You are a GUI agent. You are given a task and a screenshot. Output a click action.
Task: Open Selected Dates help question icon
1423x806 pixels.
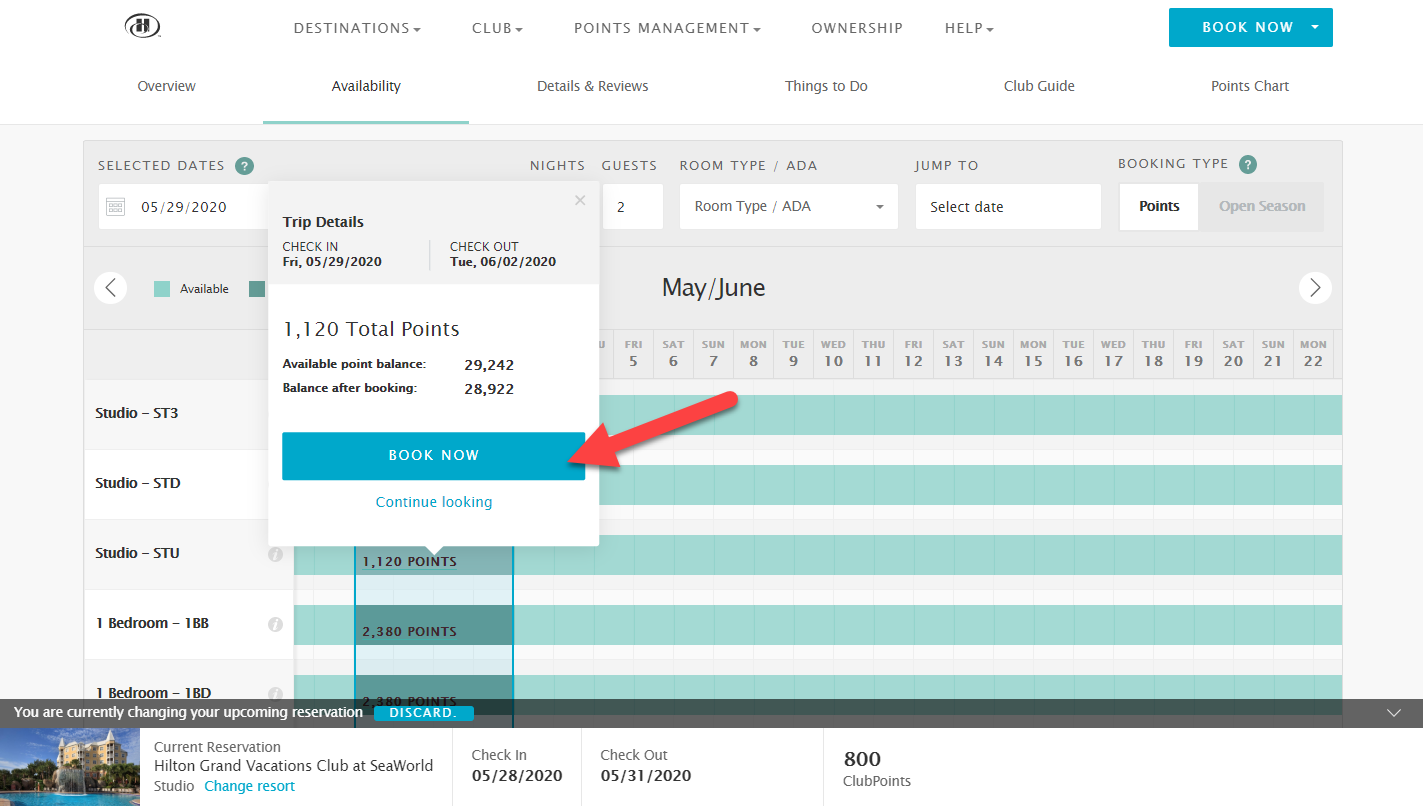244,166
